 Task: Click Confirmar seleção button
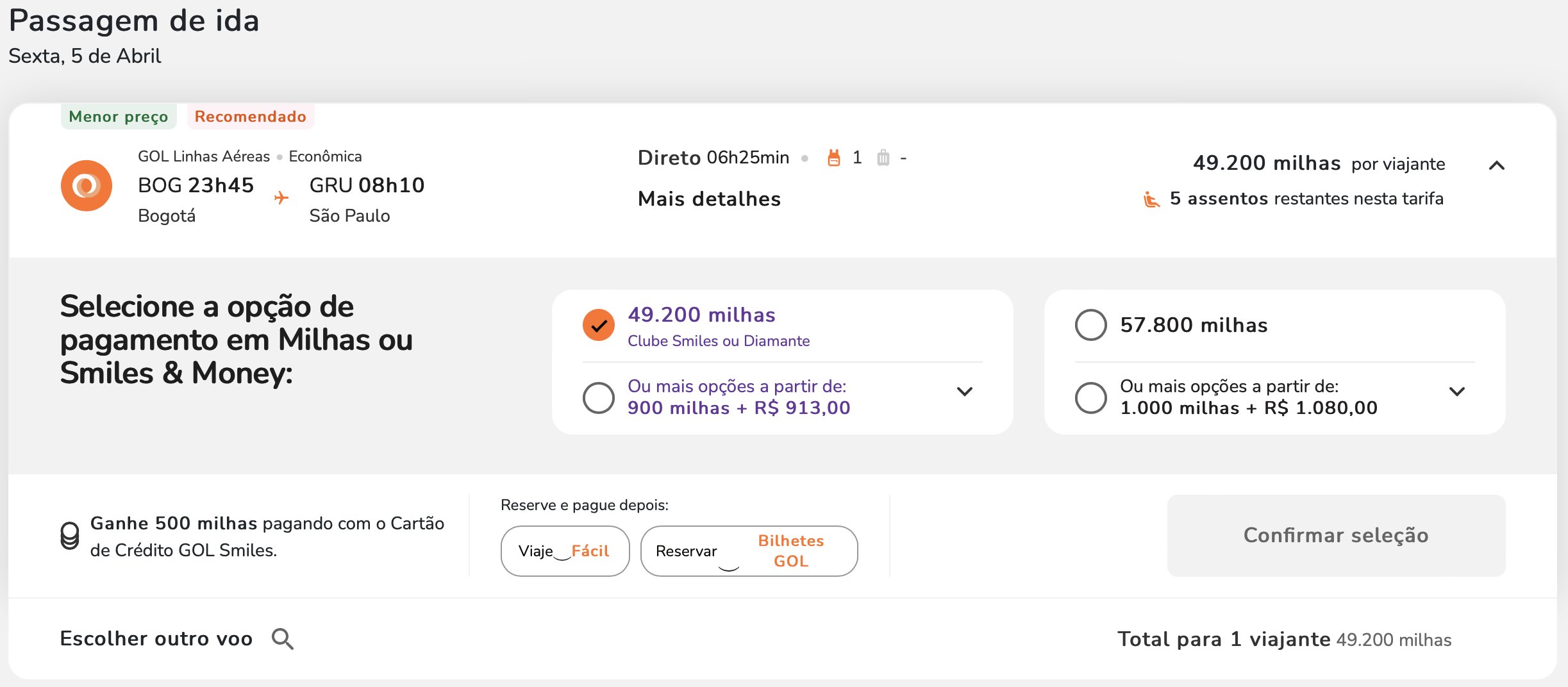click(x=1336, y=535)
